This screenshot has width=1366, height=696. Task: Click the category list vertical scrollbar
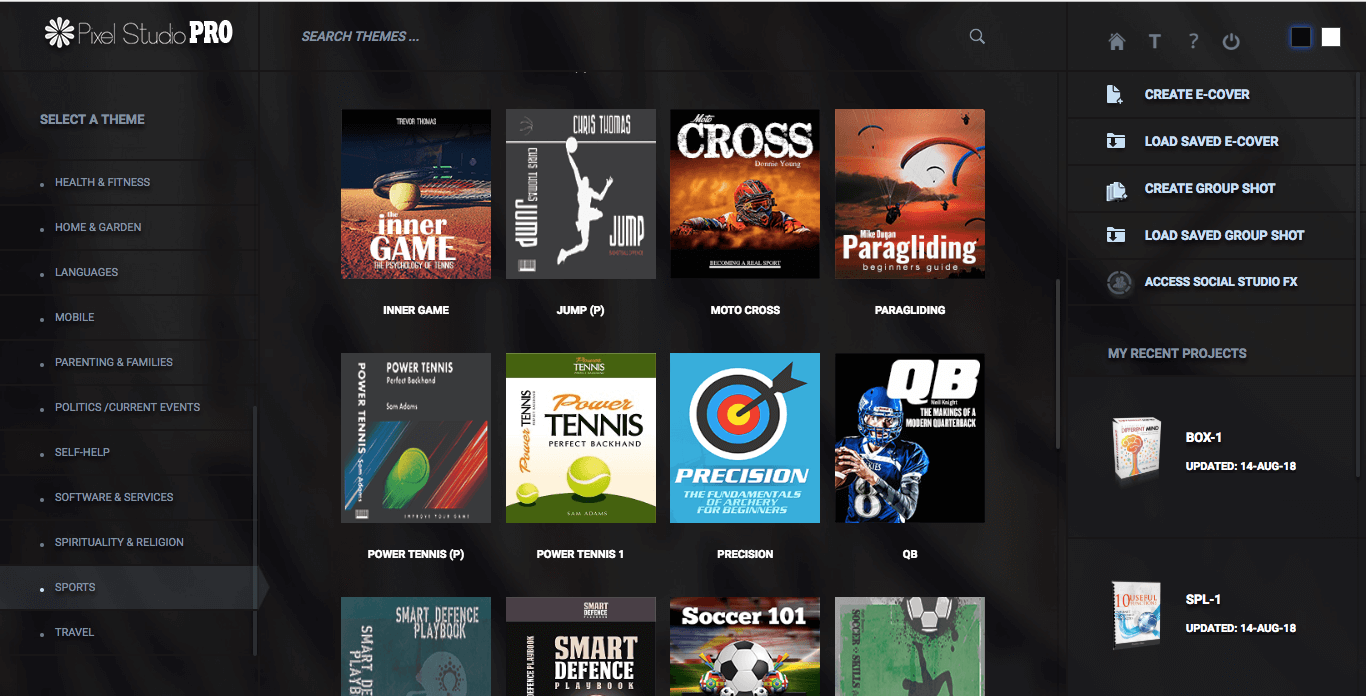coord(255,531)
